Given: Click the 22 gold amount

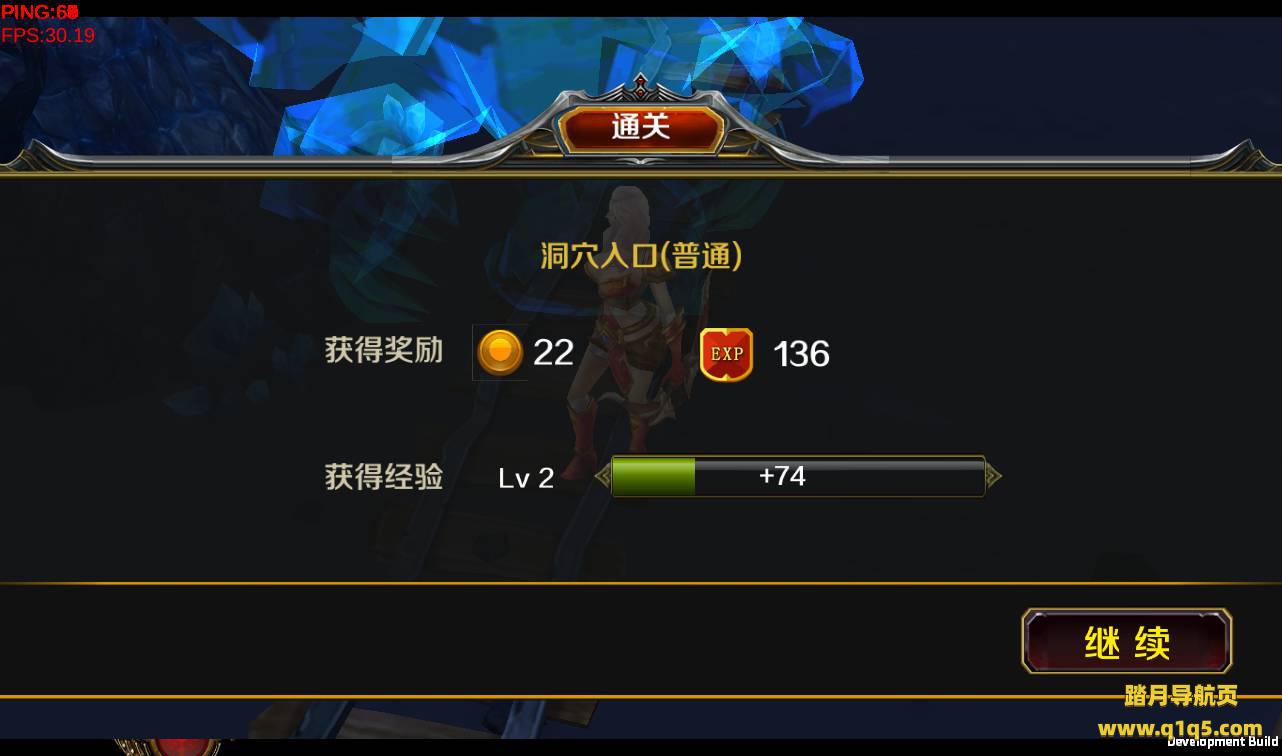Looking at the screenshot, I should tap(553, 352).
